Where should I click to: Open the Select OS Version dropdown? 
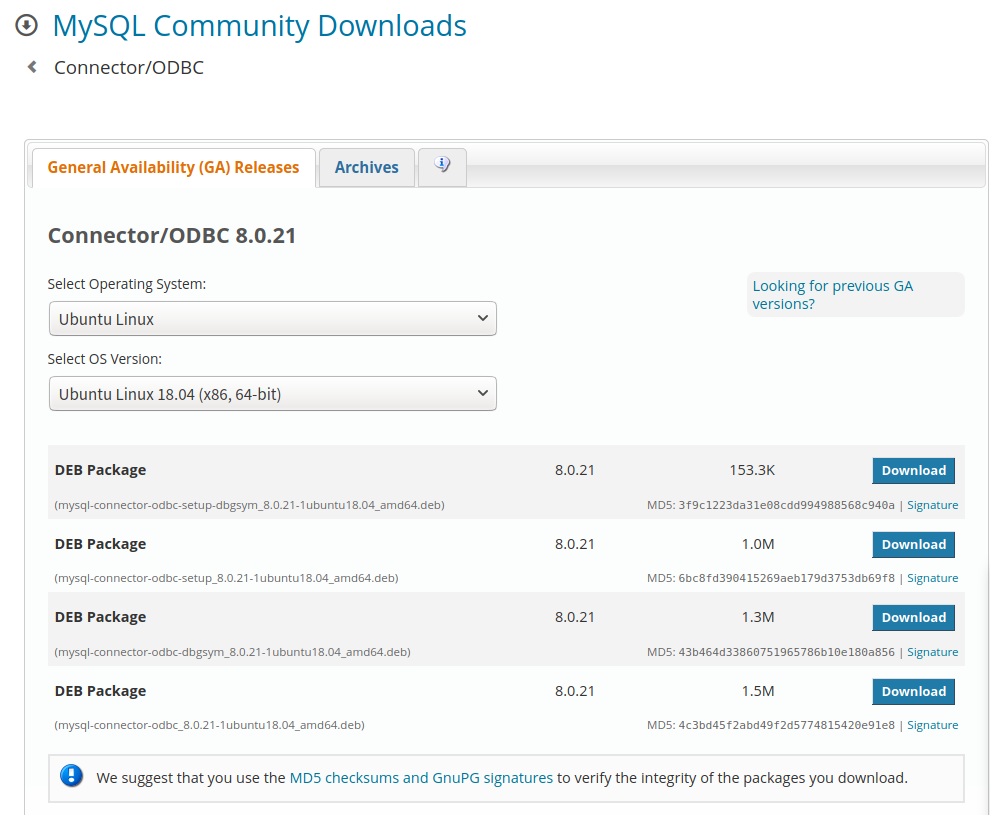tap(273, 394)
